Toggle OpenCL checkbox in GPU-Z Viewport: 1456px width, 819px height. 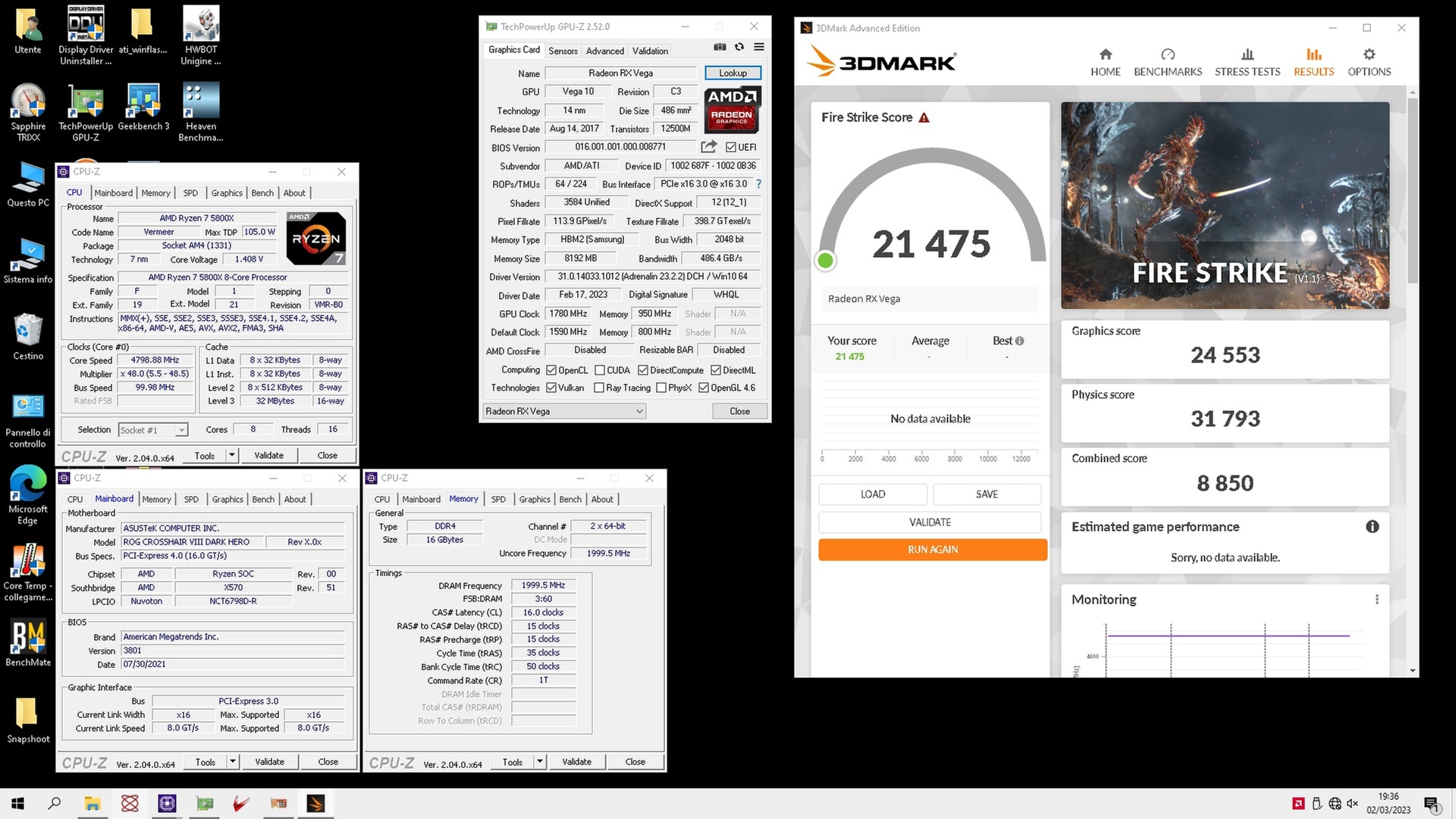point(551,370)
